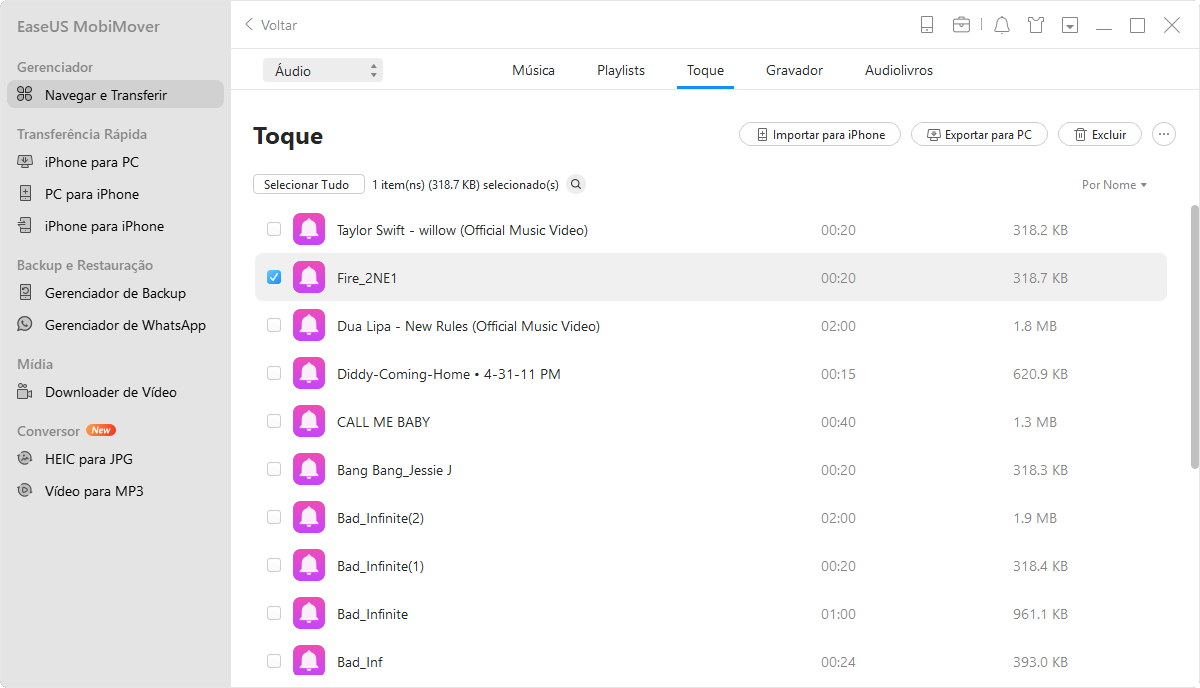Switch to the Audiolivros tab
Image resolution: width=1200 pixels, height=688 pixels.
point(899,71)
